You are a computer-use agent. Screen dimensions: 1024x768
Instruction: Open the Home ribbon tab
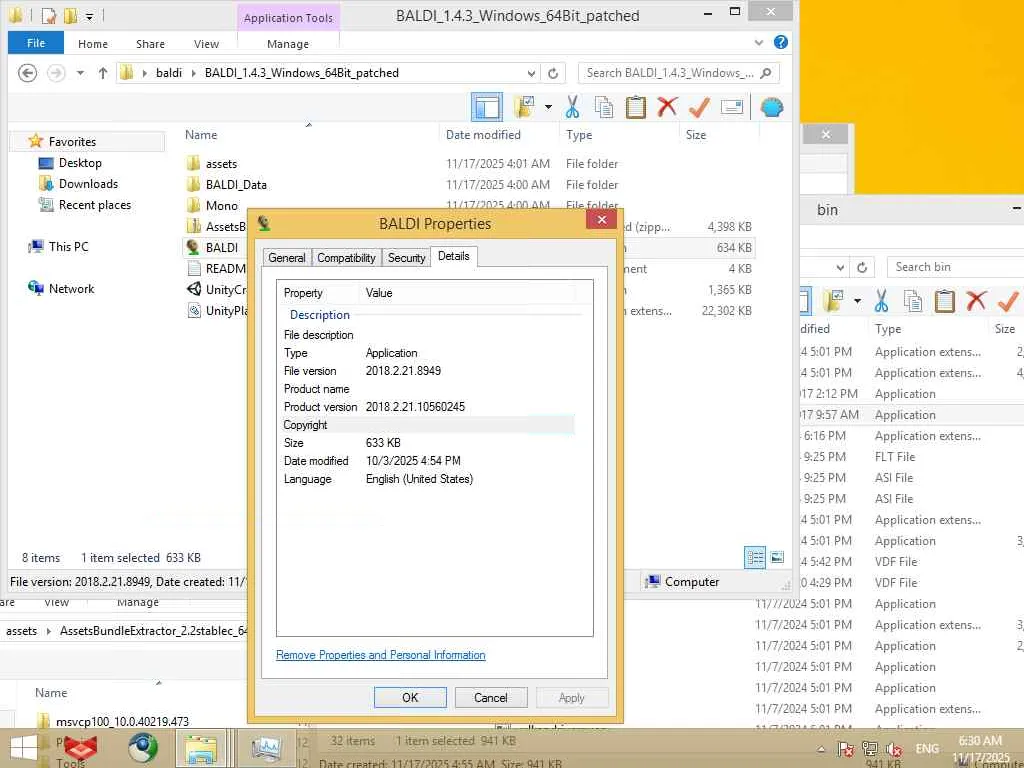tap(93, 44)
